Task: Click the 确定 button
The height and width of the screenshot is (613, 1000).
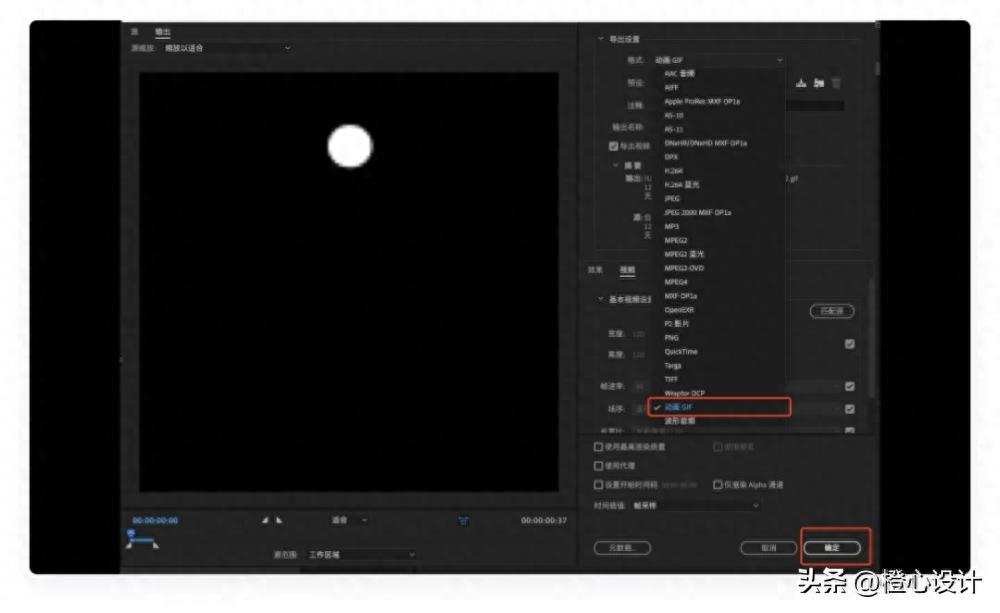Action: point(832,548)
